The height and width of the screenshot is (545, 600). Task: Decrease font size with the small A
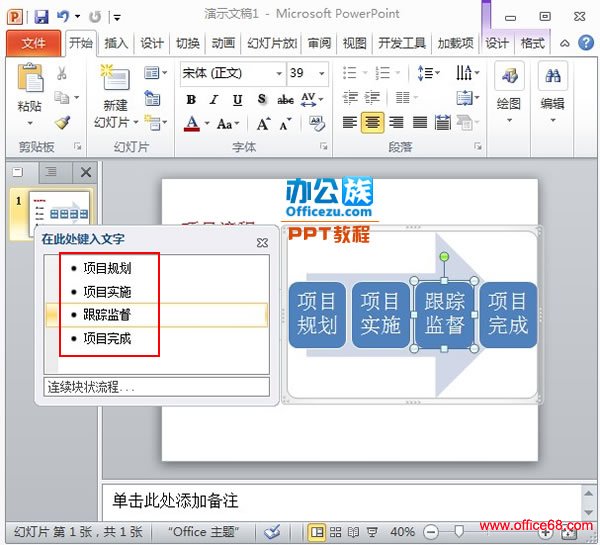tap(285, 124)
